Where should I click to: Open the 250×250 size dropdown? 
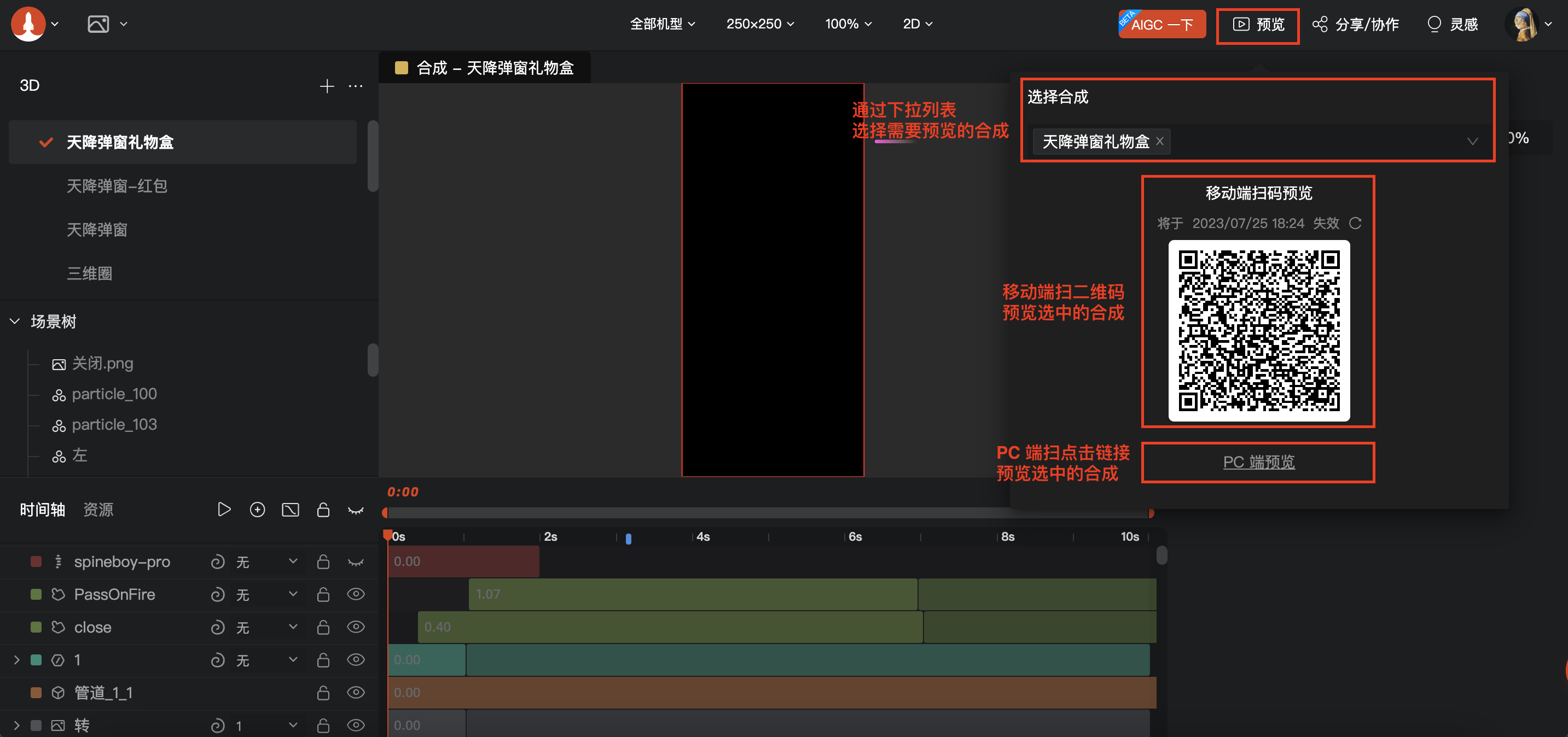pos(759,24)
